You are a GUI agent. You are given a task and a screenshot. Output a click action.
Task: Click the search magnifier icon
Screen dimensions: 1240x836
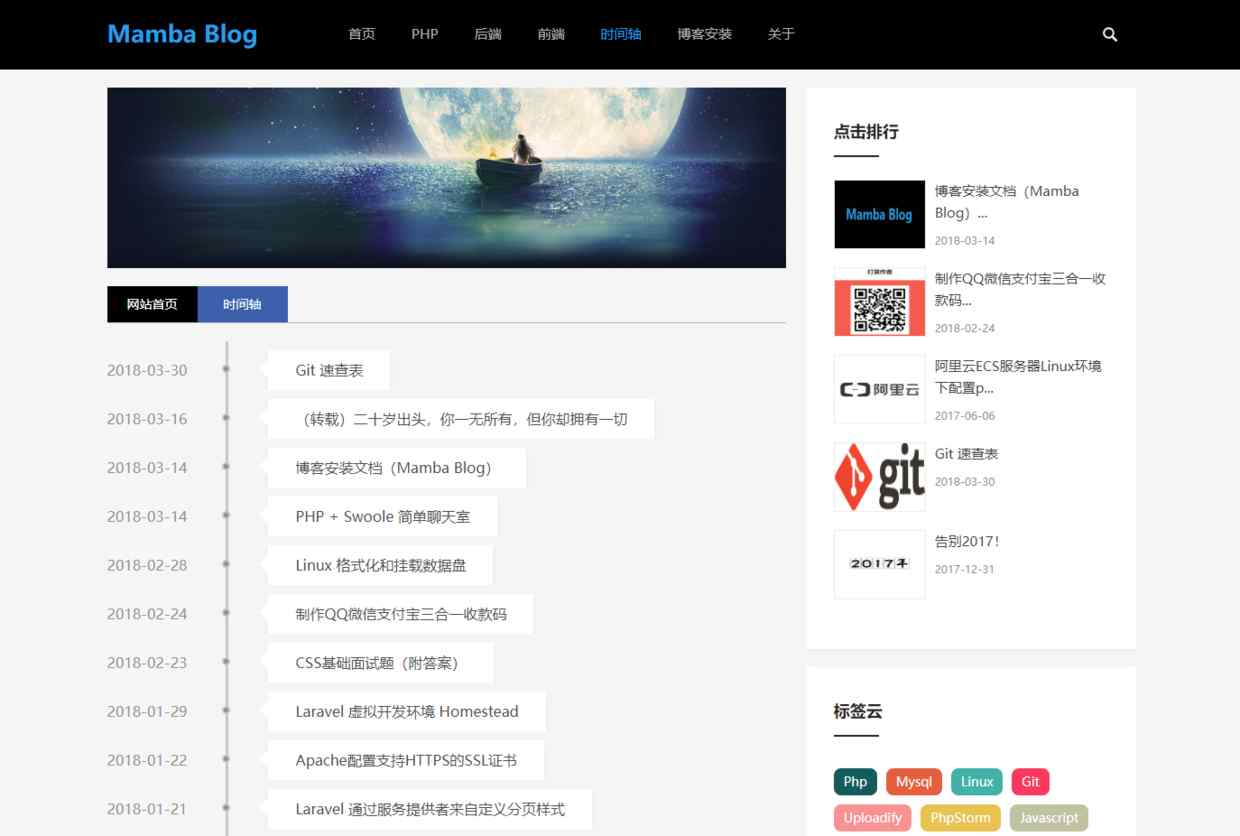click(1109, 34)
